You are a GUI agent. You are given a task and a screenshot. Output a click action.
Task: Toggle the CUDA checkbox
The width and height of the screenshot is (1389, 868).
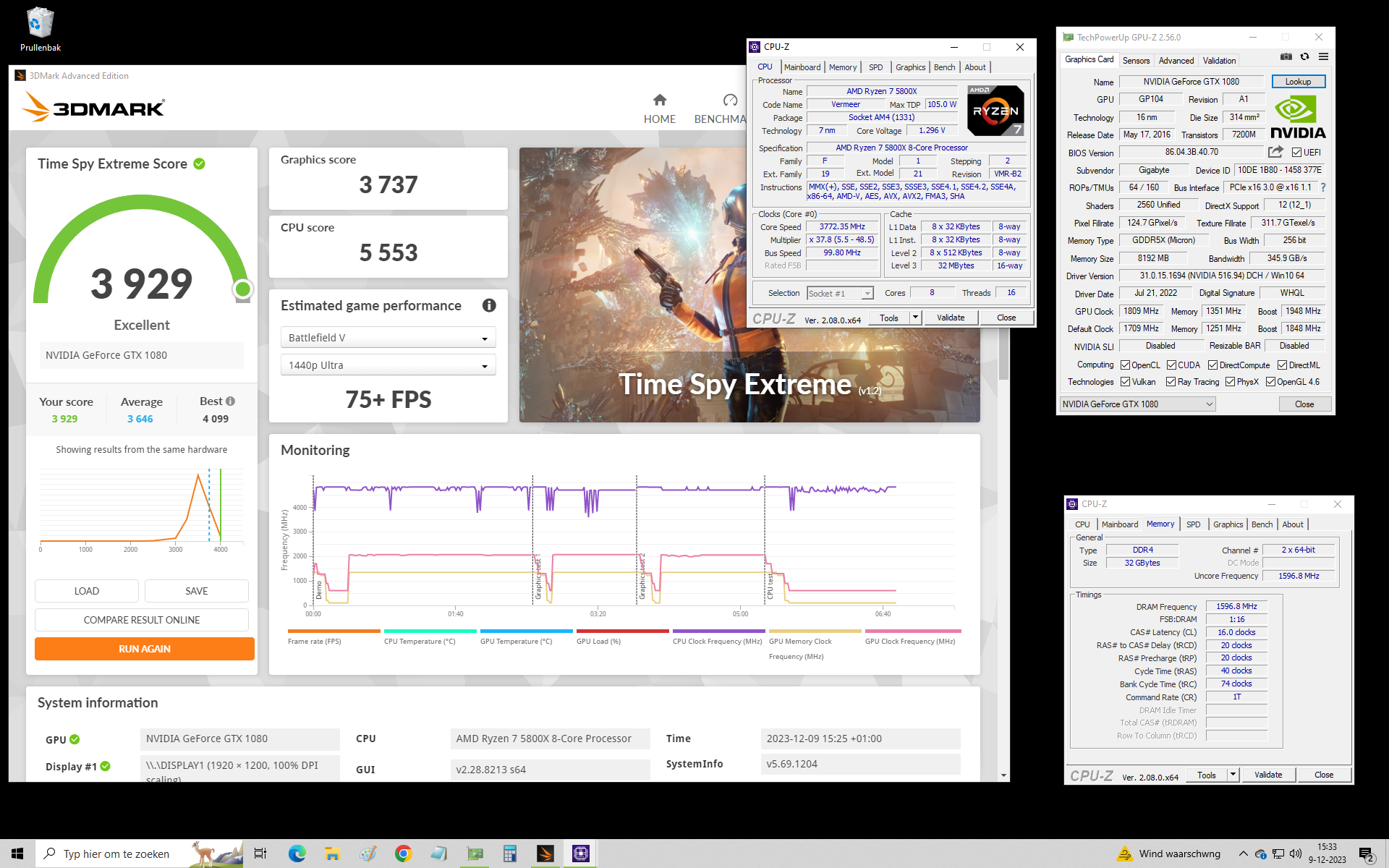pyautogui.click(x=1171, y=365)
